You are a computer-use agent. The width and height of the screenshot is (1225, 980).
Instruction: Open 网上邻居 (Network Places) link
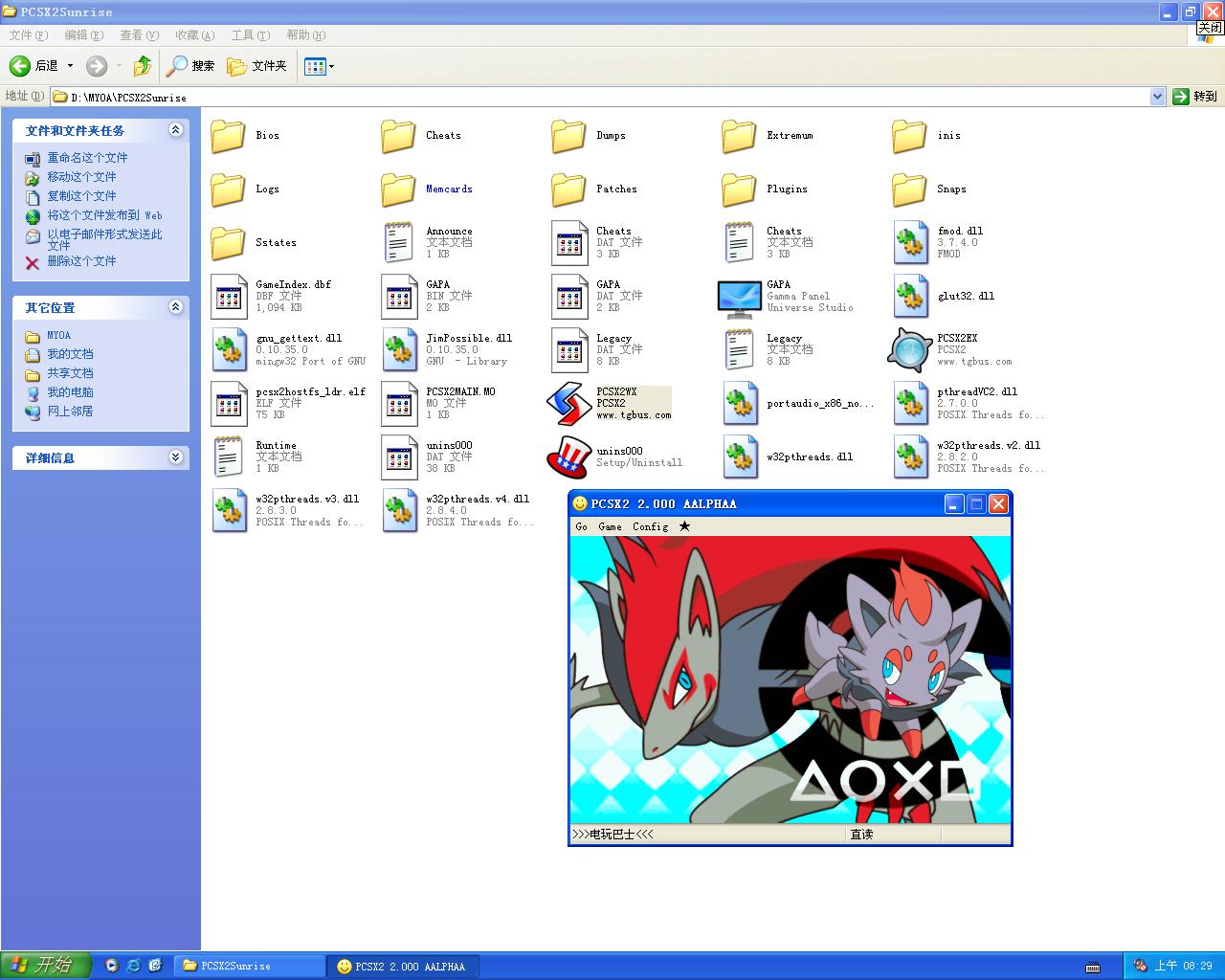(x=70, y=412)
